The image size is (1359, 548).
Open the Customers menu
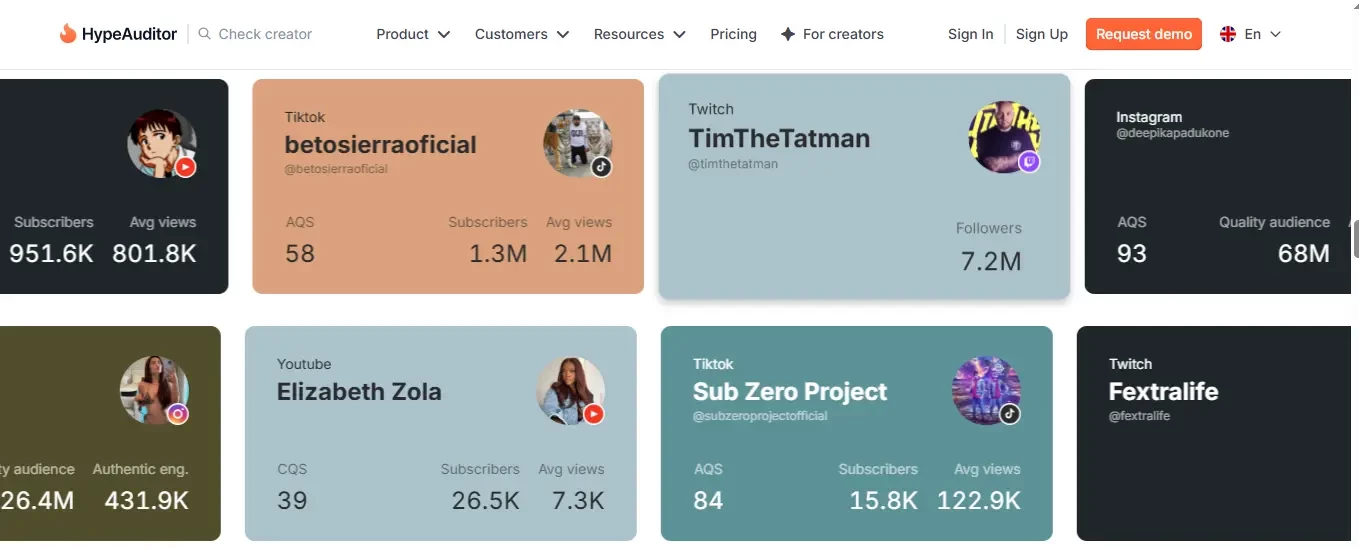point(522,34)
